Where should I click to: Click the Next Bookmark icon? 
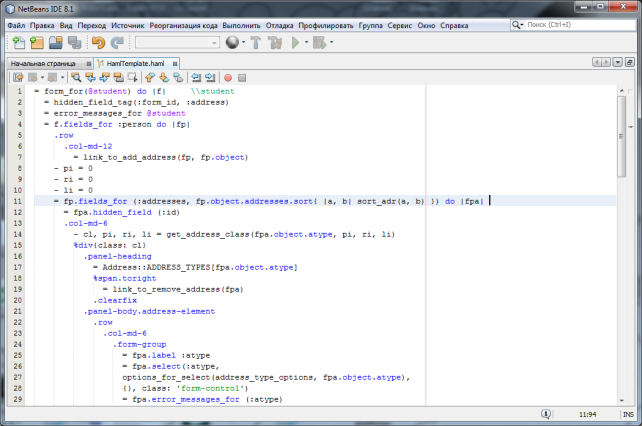(x=164, y=77)
